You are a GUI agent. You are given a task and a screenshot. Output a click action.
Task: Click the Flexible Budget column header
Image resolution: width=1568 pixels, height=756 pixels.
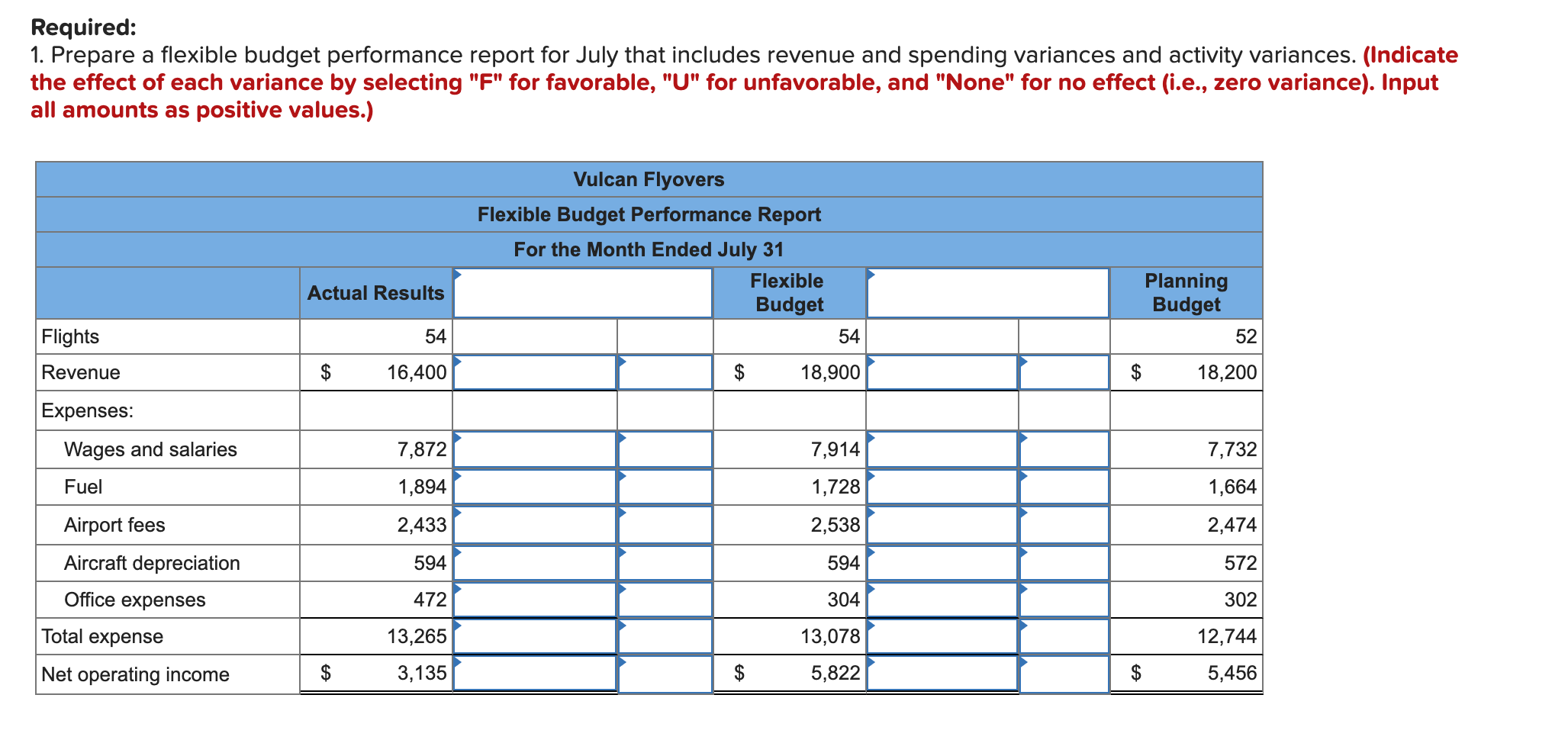[788, 293]
